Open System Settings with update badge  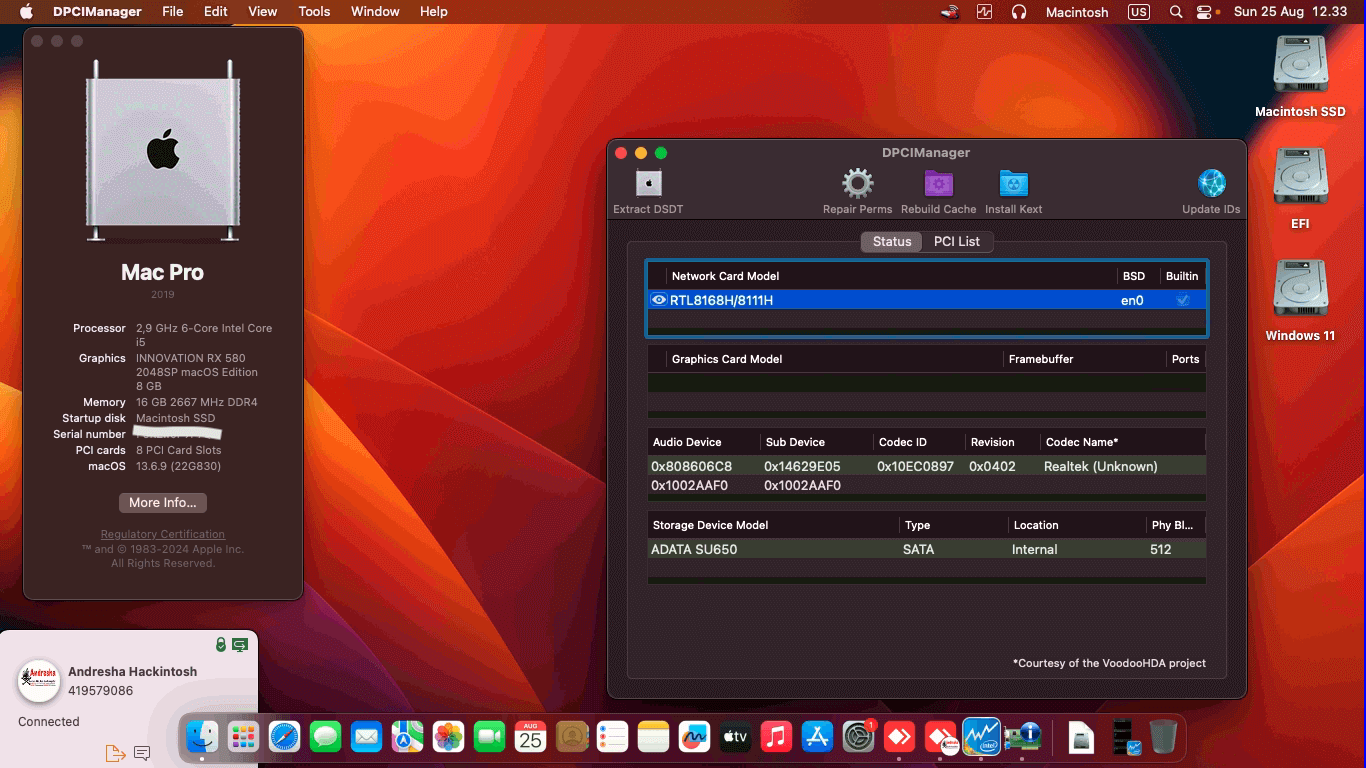858,738
